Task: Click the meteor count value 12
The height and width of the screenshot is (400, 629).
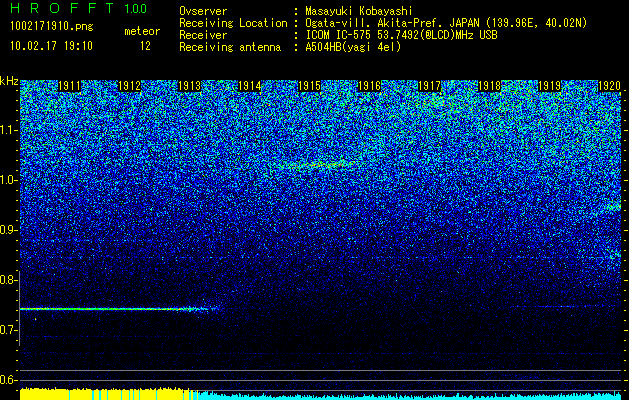Action: tap(145, 46)
